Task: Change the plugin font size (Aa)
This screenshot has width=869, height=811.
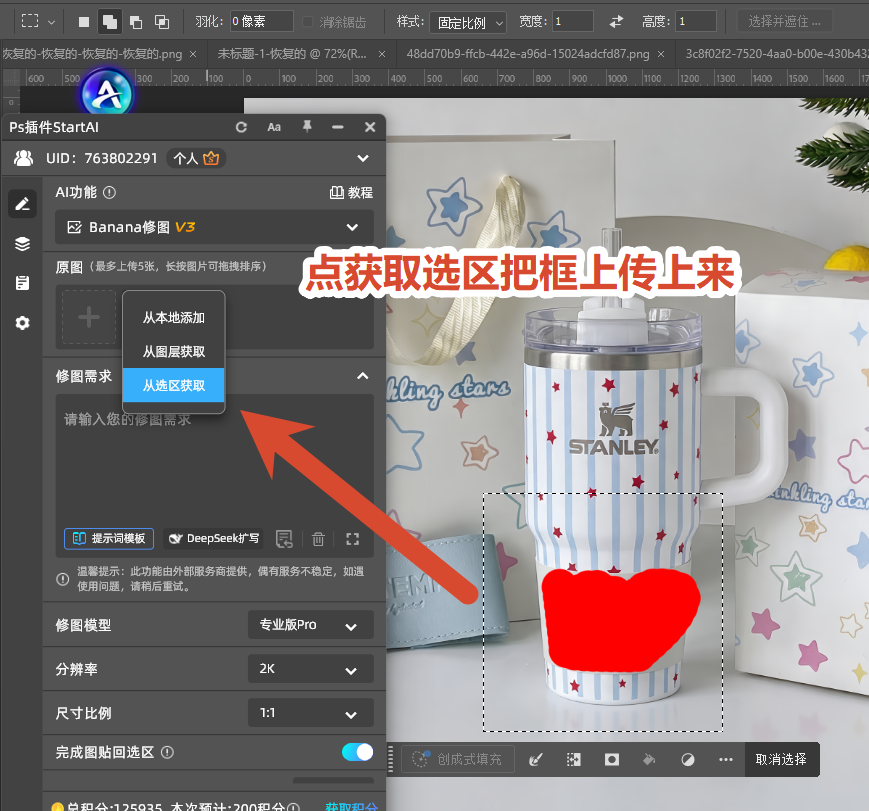Action: point(274,127)
